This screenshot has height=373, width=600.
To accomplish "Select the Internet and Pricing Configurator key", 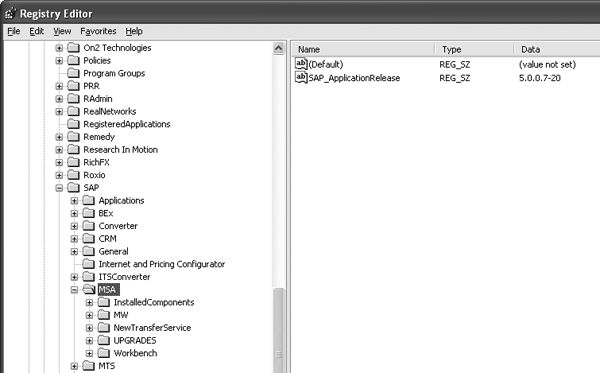I will pyautogui.click(x=161, y=264).
